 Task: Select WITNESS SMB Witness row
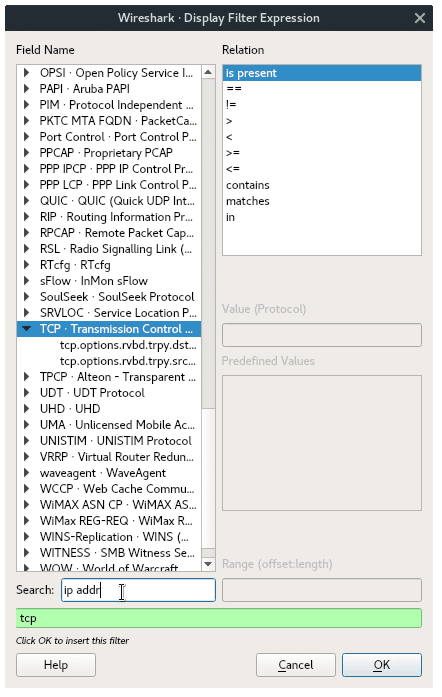[x=109, y=553]
